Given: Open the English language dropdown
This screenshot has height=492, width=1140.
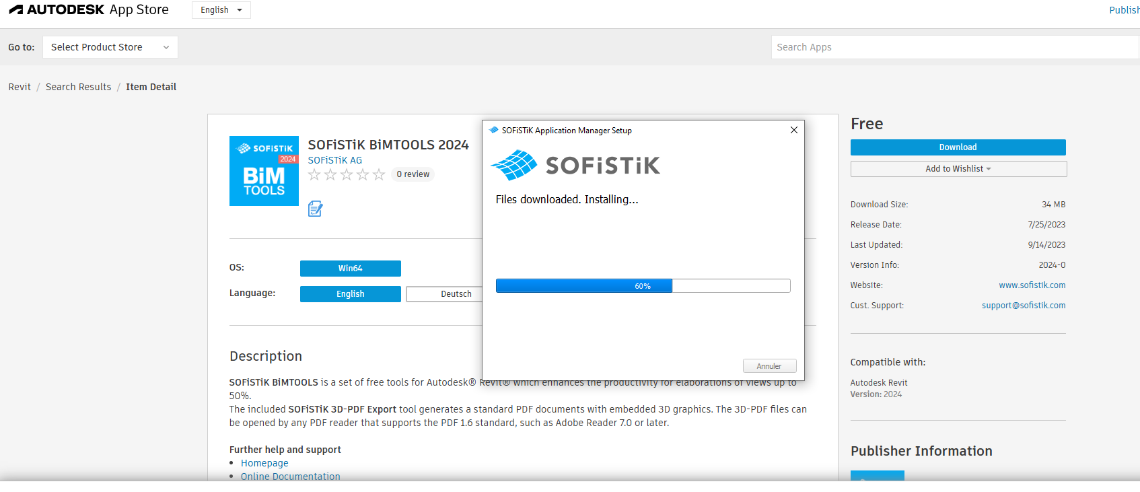Looking at the screenshot, I should point(221,10).
